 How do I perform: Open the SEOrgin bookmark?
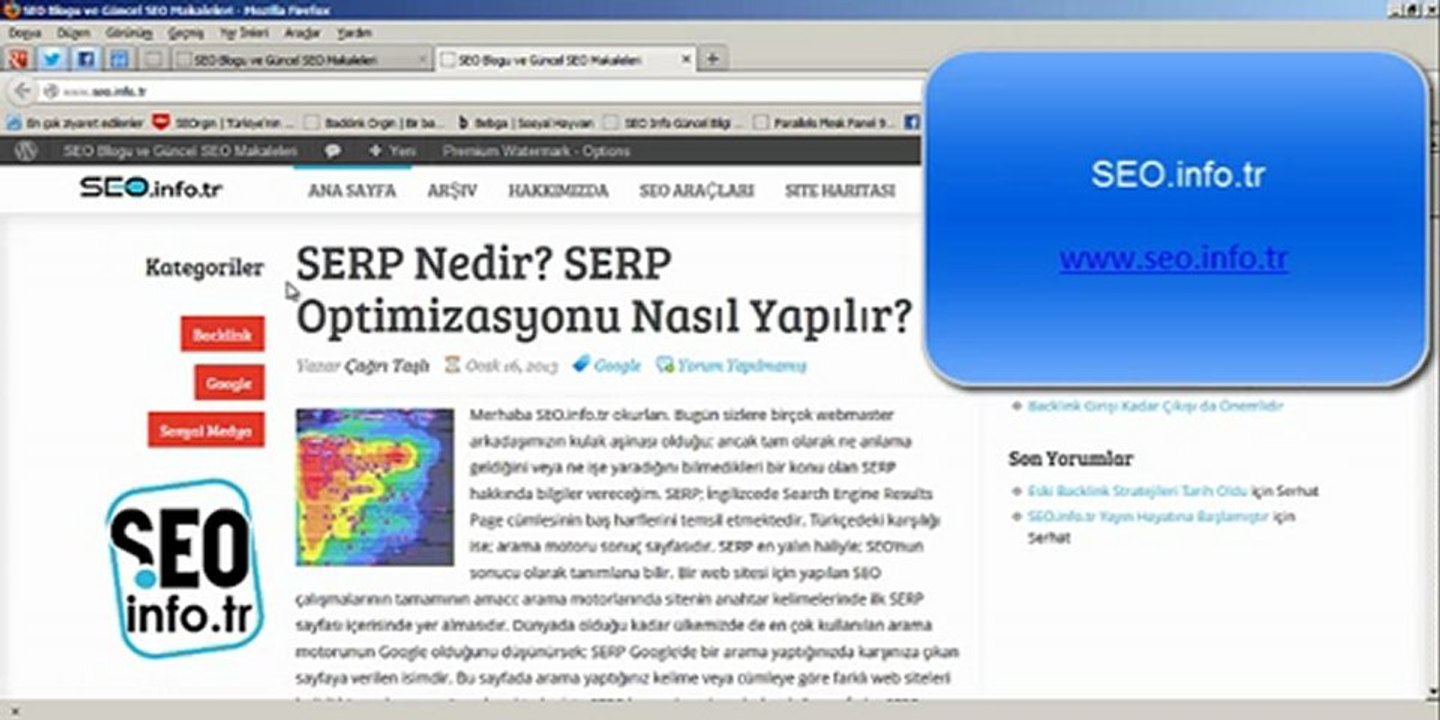point(225,123)
